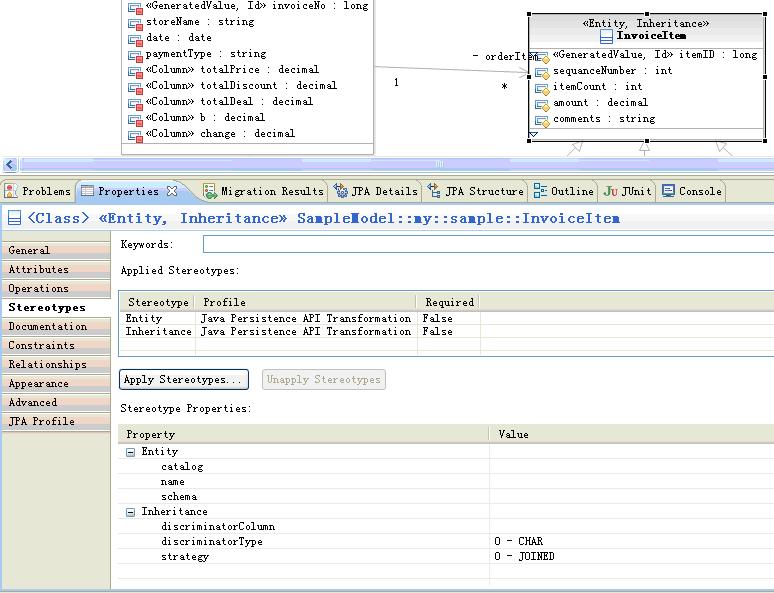Click the JPA Details tab icon
This screenshot has width=774, height=593.
pyautogui.click(x=341, y=191)
